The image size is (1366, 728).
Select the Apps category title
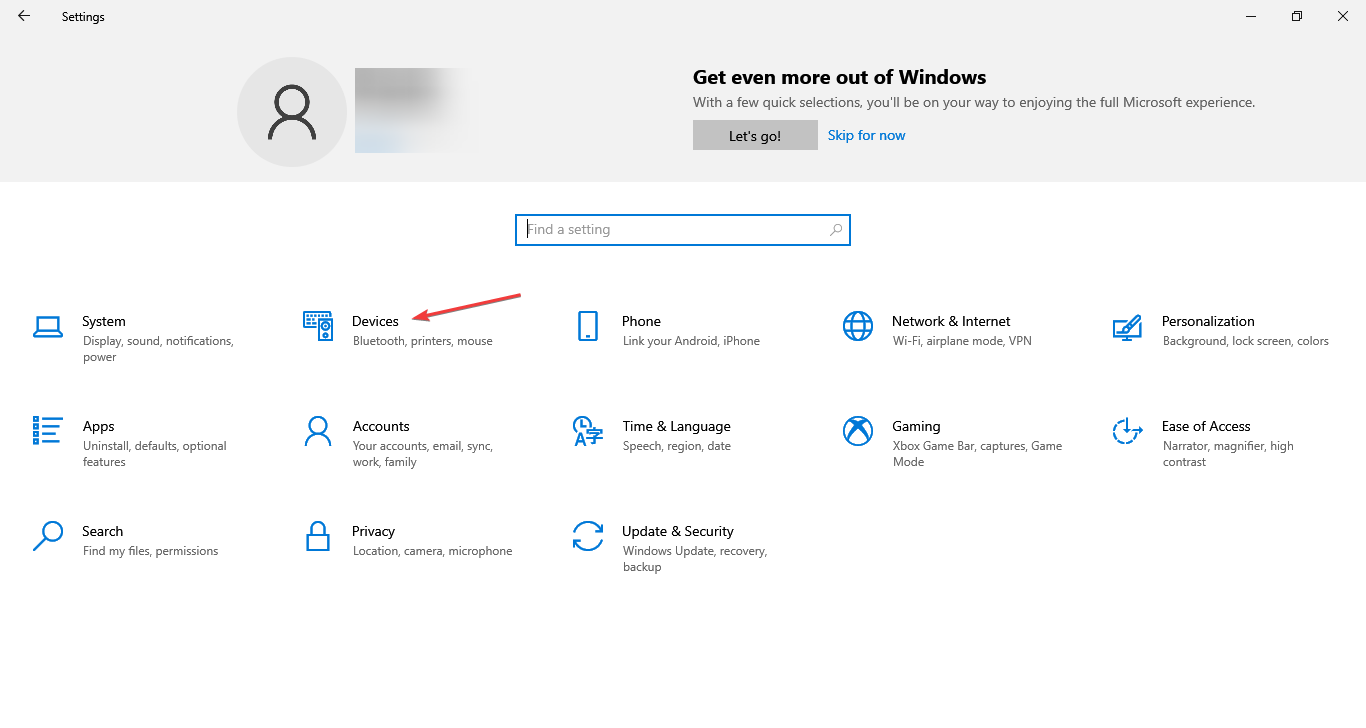click(99, 426)
